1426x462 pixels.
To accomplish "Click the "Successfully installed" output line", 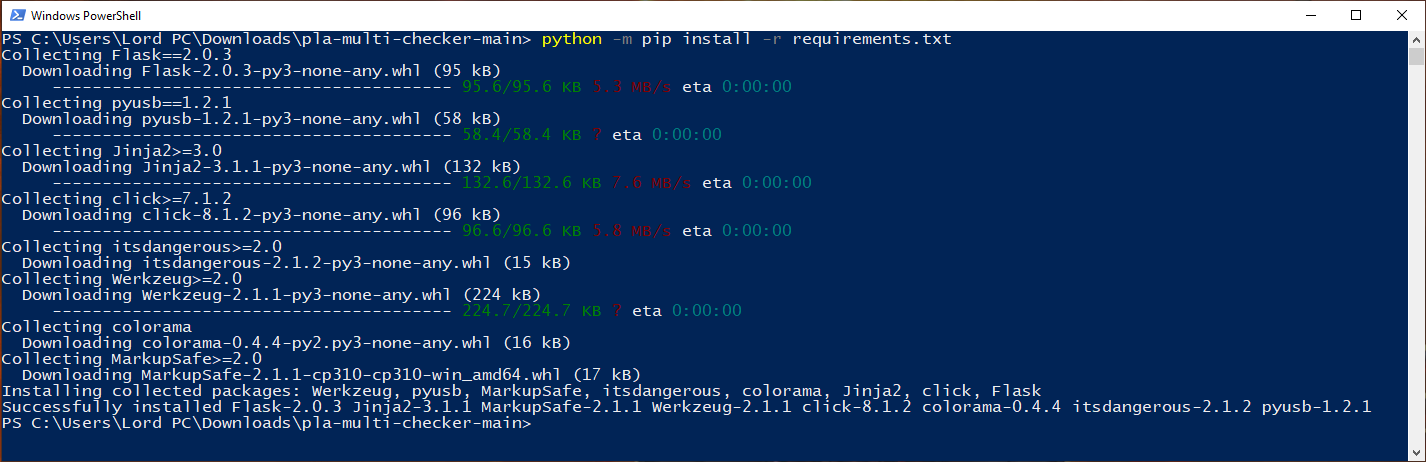I will (x=686, y=407).
